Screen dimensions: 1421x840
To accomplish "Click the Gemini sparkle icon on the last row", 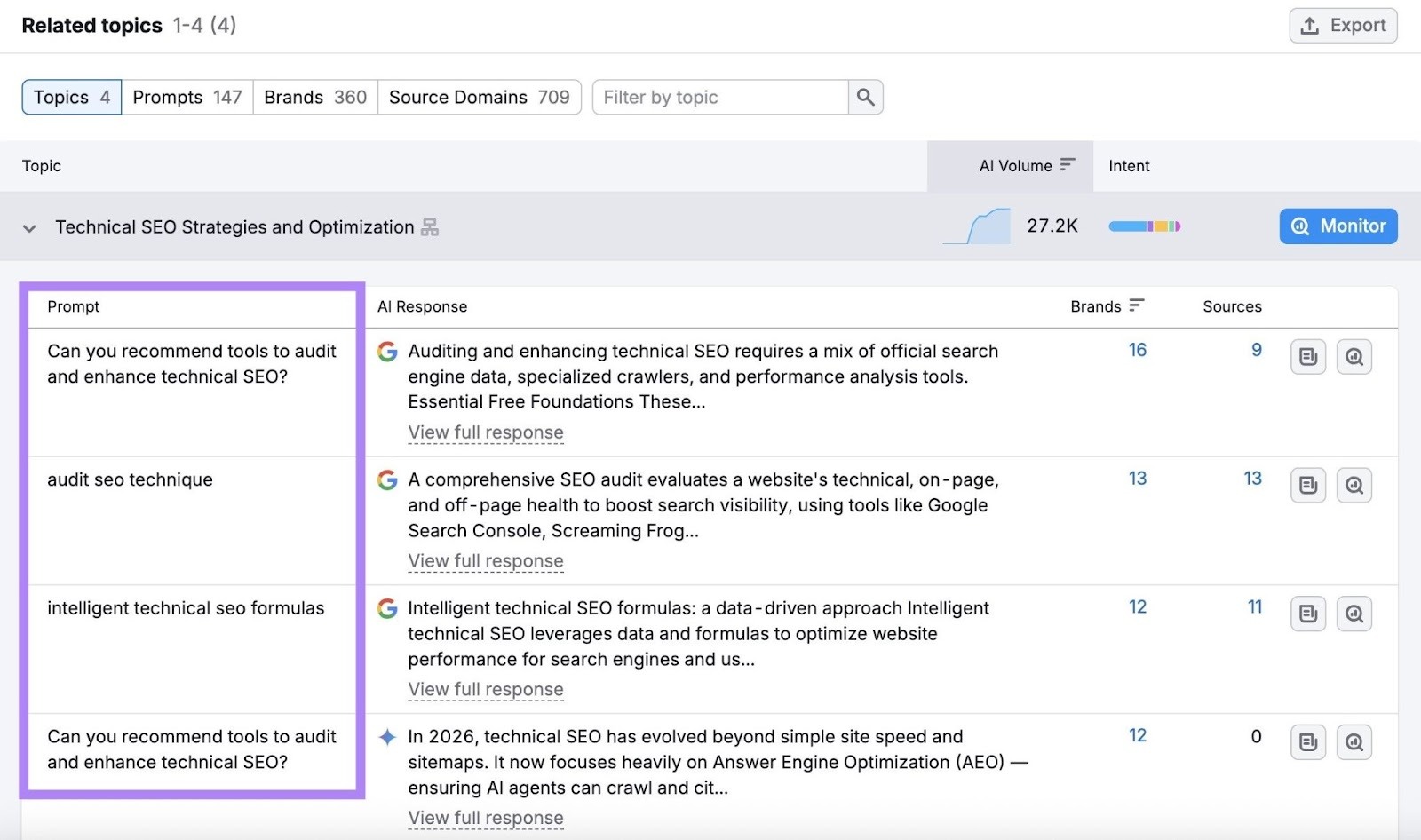I will [x=386, y=736].
